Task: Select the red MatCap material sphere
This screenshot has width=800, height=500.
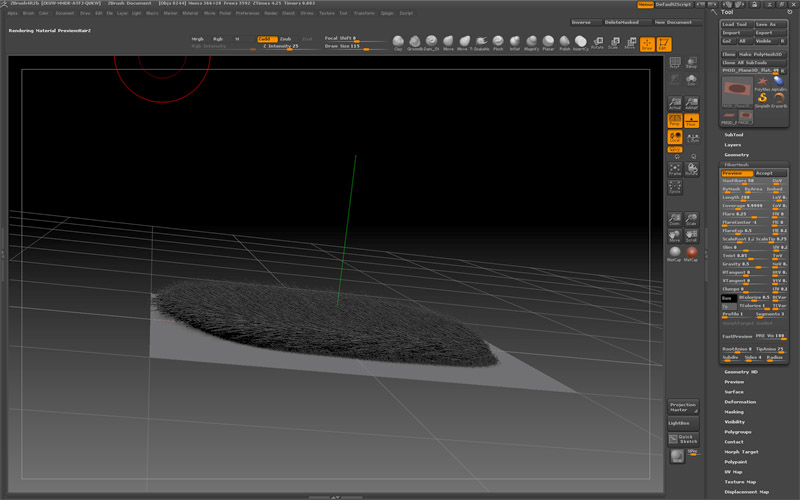Action: pyautogui.click(x=691, y=254)
